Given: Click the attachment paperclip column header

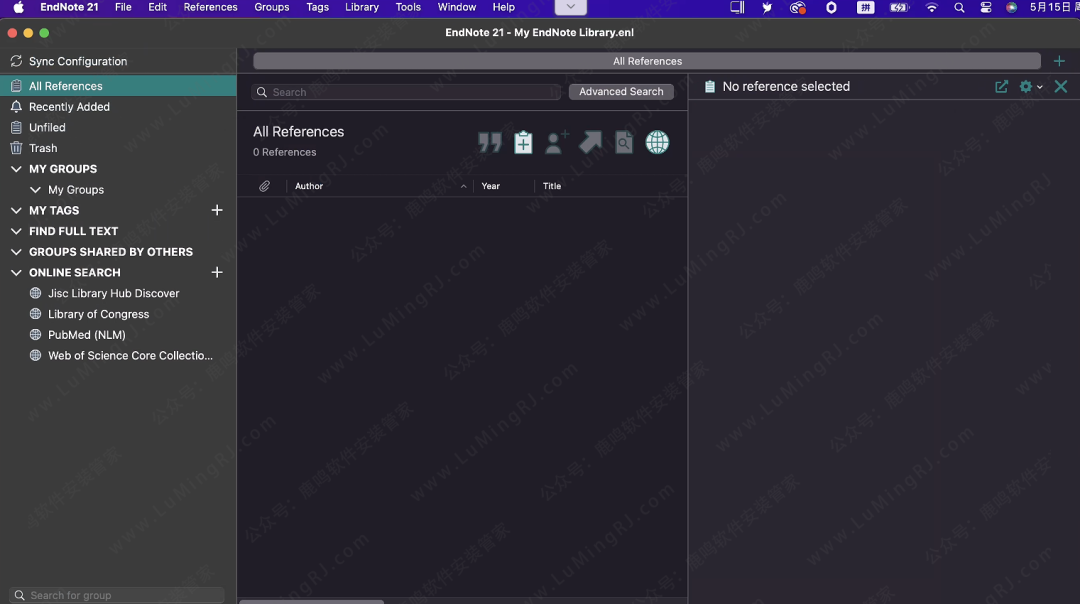Looking at the screenshot, I should (x=264, y=186).
